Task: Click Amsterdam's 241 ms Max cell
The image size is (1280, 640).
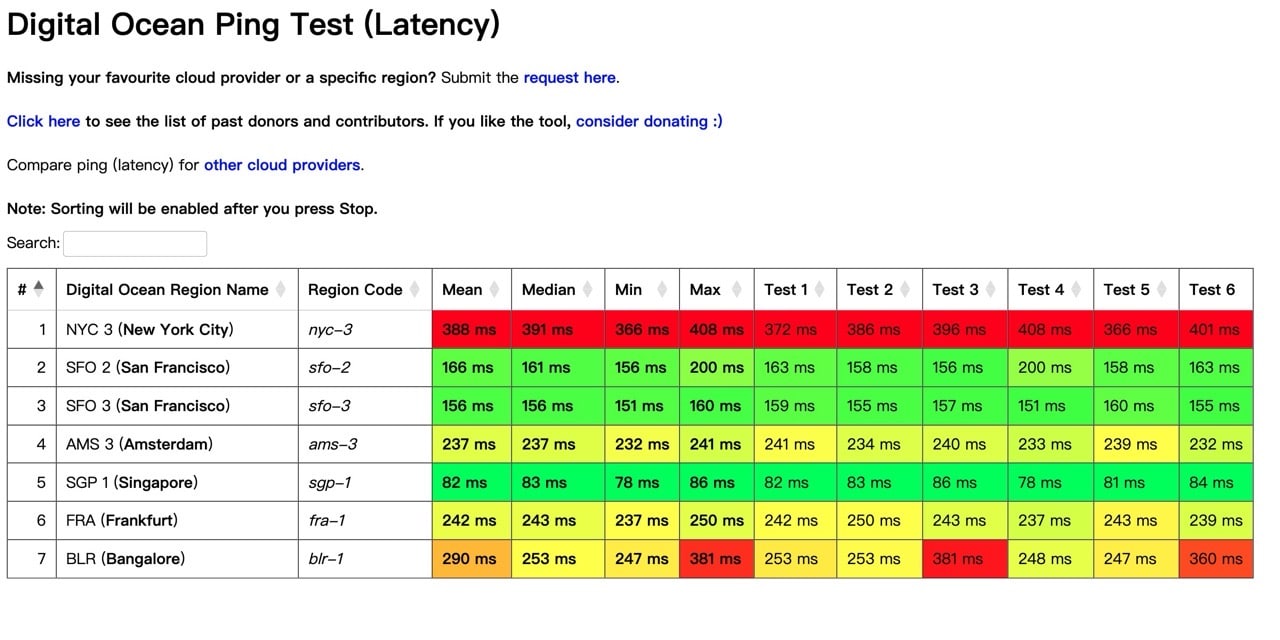Action: 716,444
